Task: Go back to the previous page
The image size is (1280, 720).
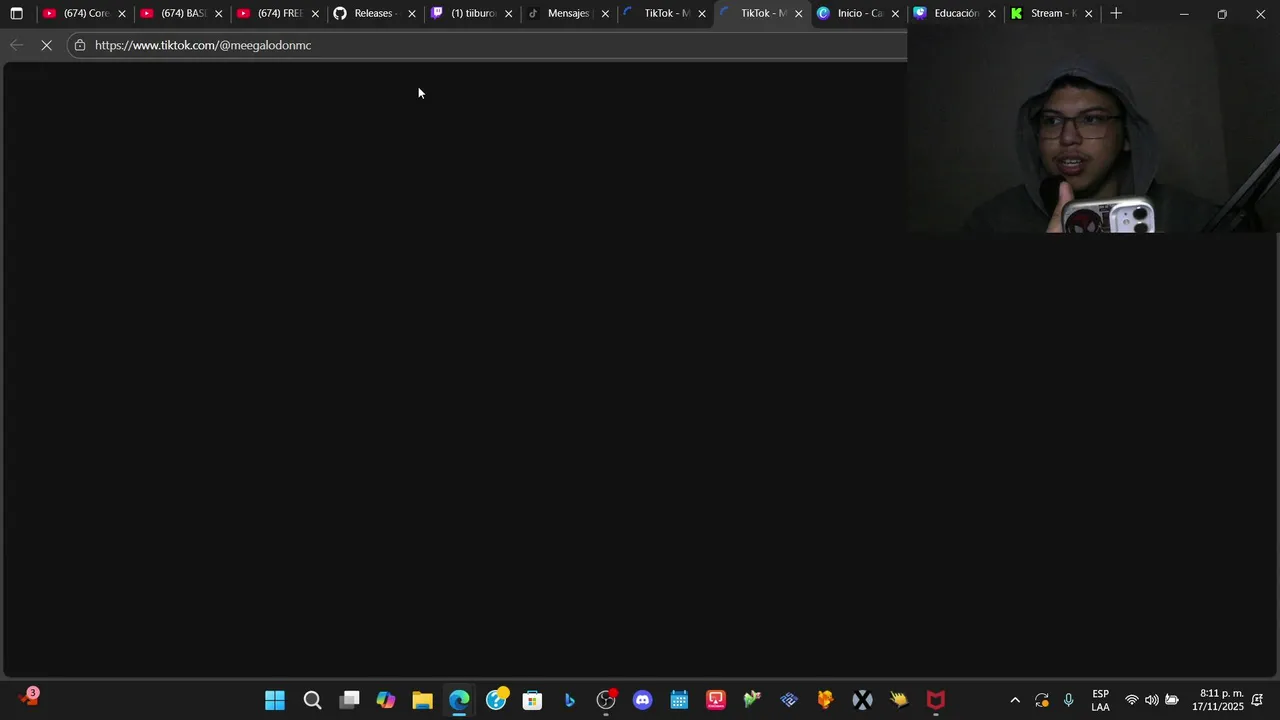Action: click(16, 45)
